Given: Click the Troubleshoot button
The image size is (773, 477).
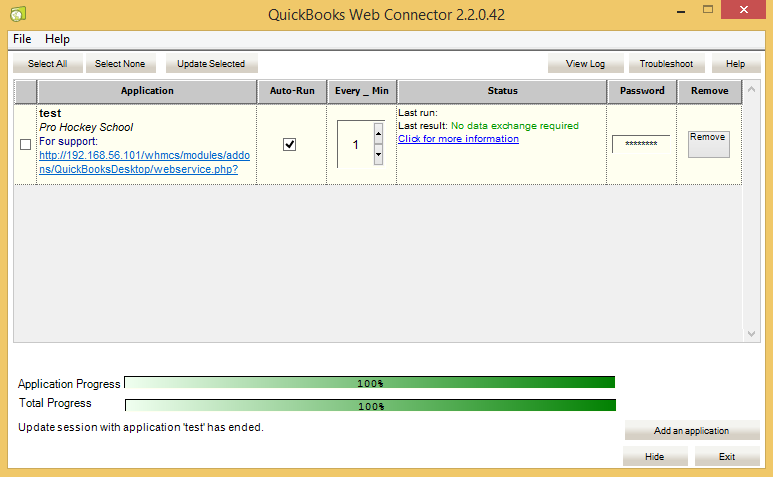Looking at the screenshot, I should point(667,64).
